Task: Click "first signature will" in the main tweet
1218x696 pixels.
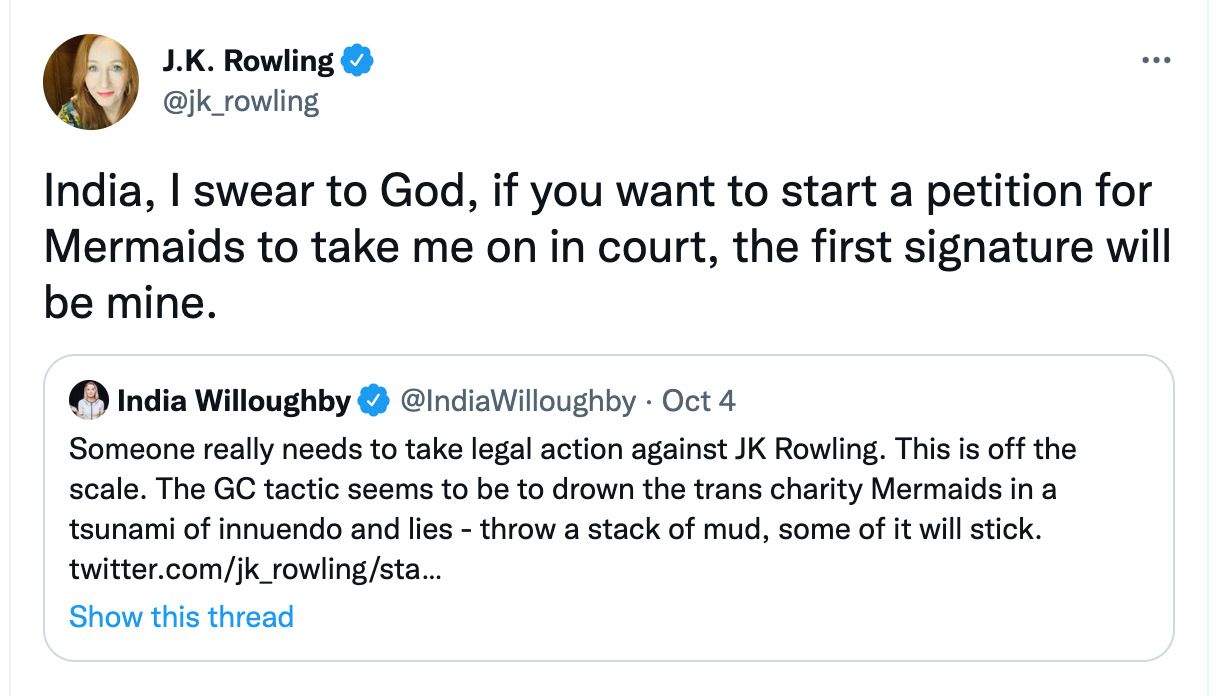Action: [951, 248]
